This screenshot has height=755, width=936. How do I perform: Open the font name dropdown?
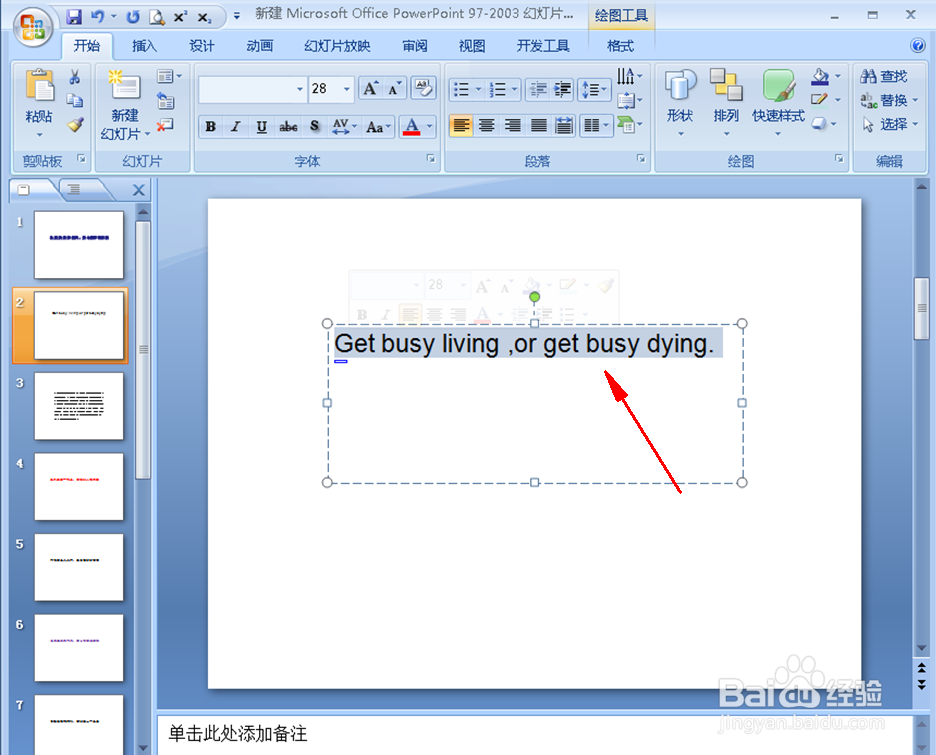point(300,90)
